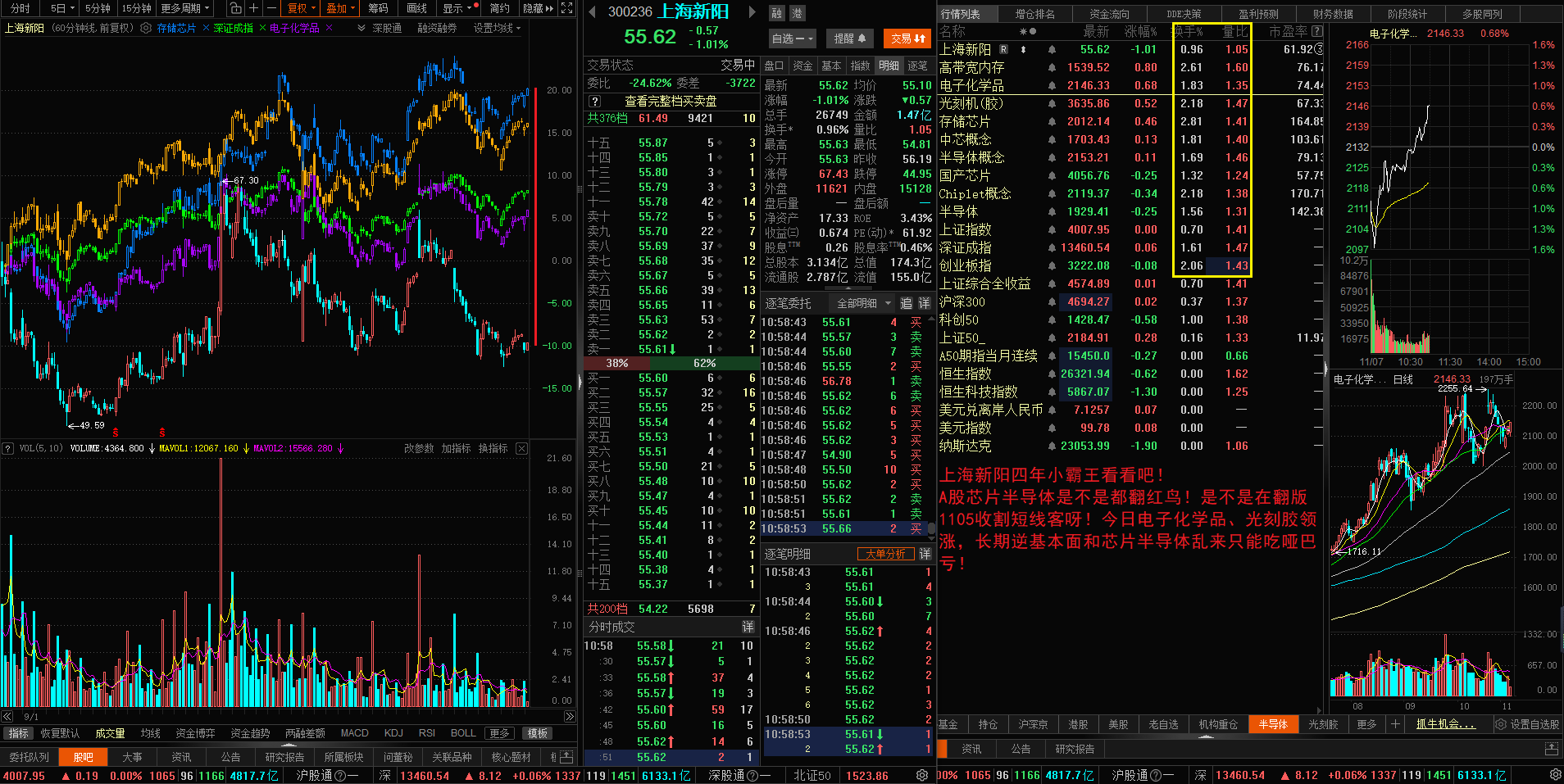The image size is (1564, 784).
Task: Toggle 追 follow option in 逐笔委托
Action: click(x=906, y=303)
